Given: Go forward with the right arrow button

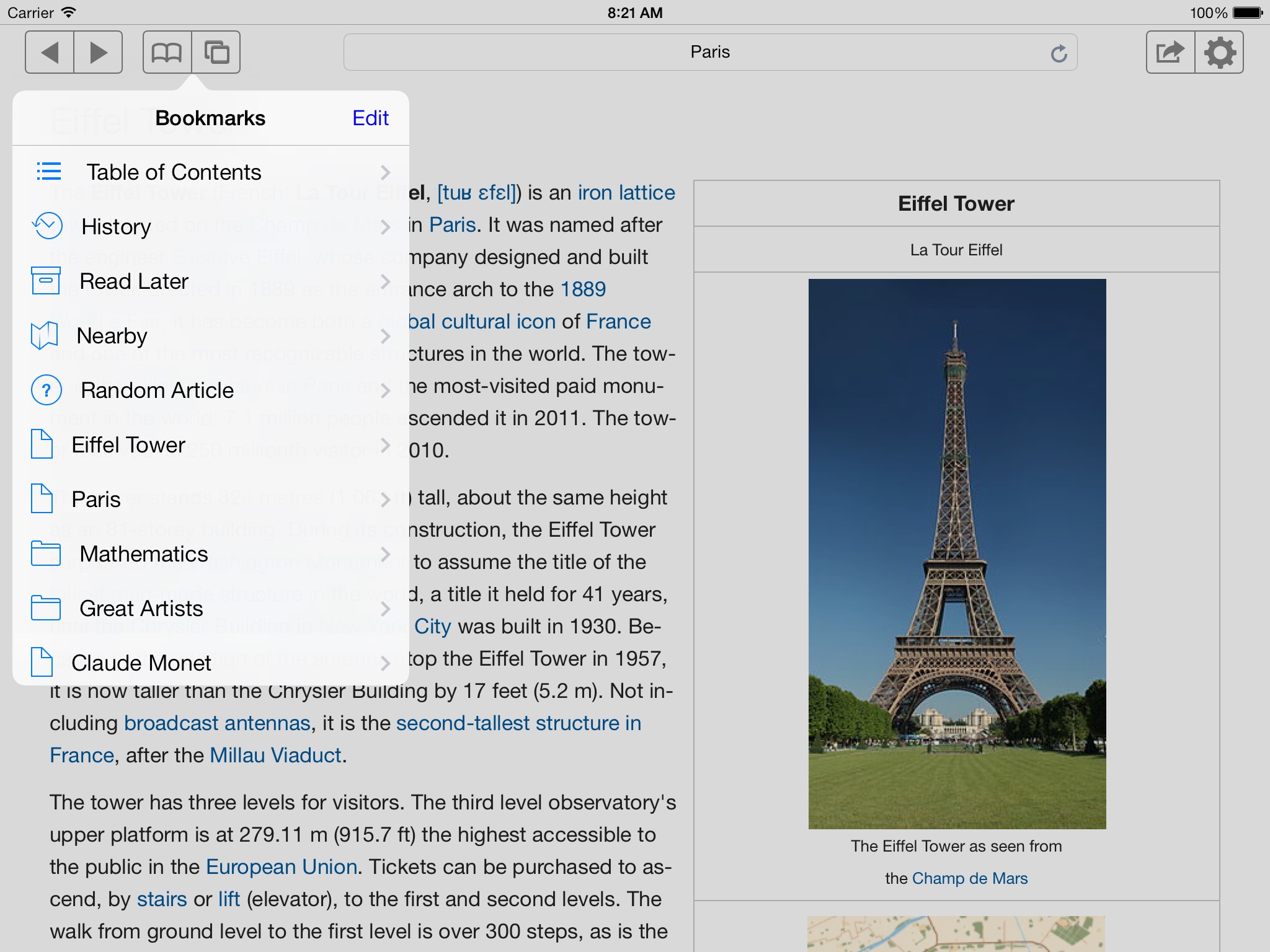Looking at the screenshot, I should (98, 53).
